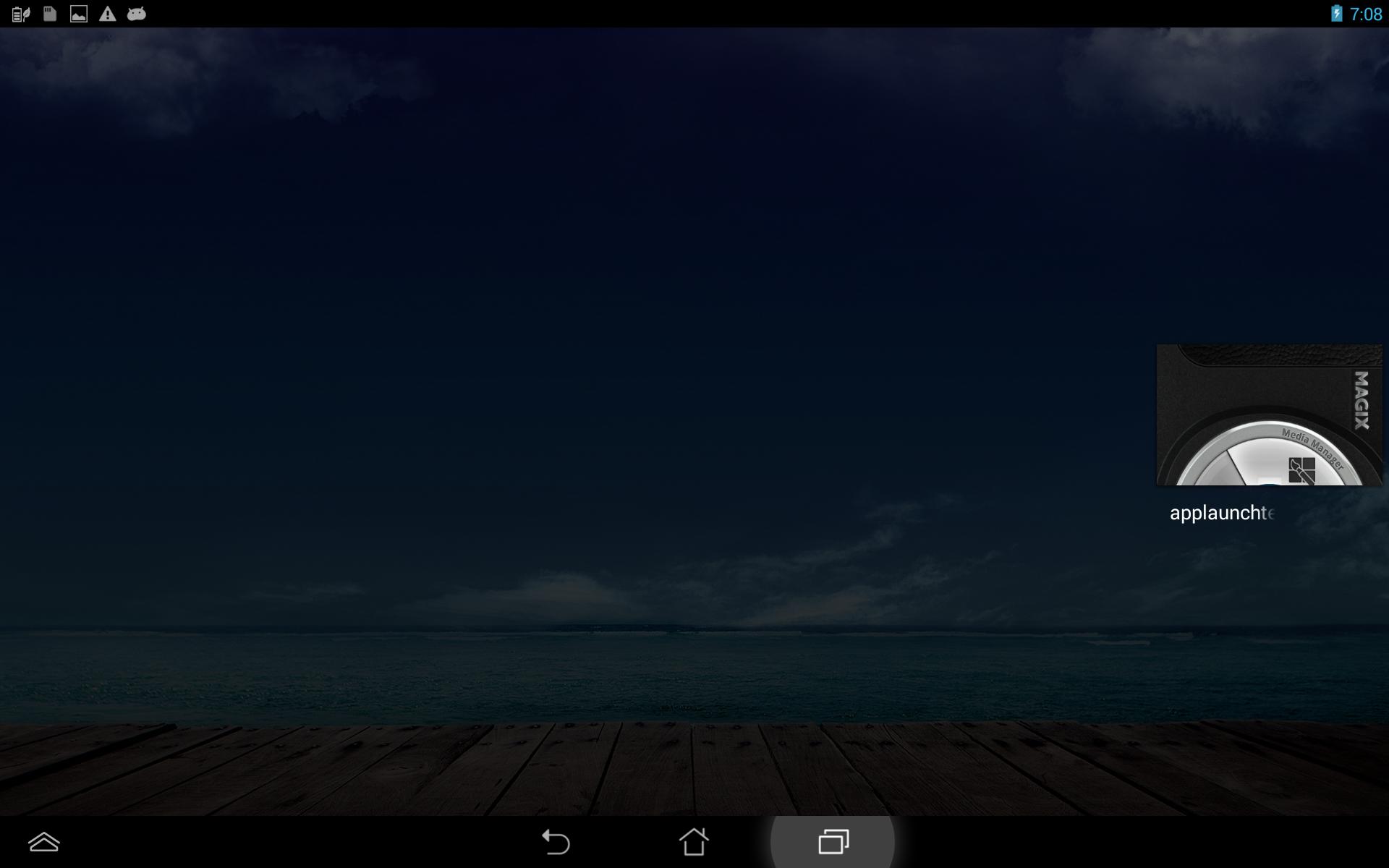Close recents with the Recent Apps button
Screen dimensions: 1389x868
click(833, 842)
